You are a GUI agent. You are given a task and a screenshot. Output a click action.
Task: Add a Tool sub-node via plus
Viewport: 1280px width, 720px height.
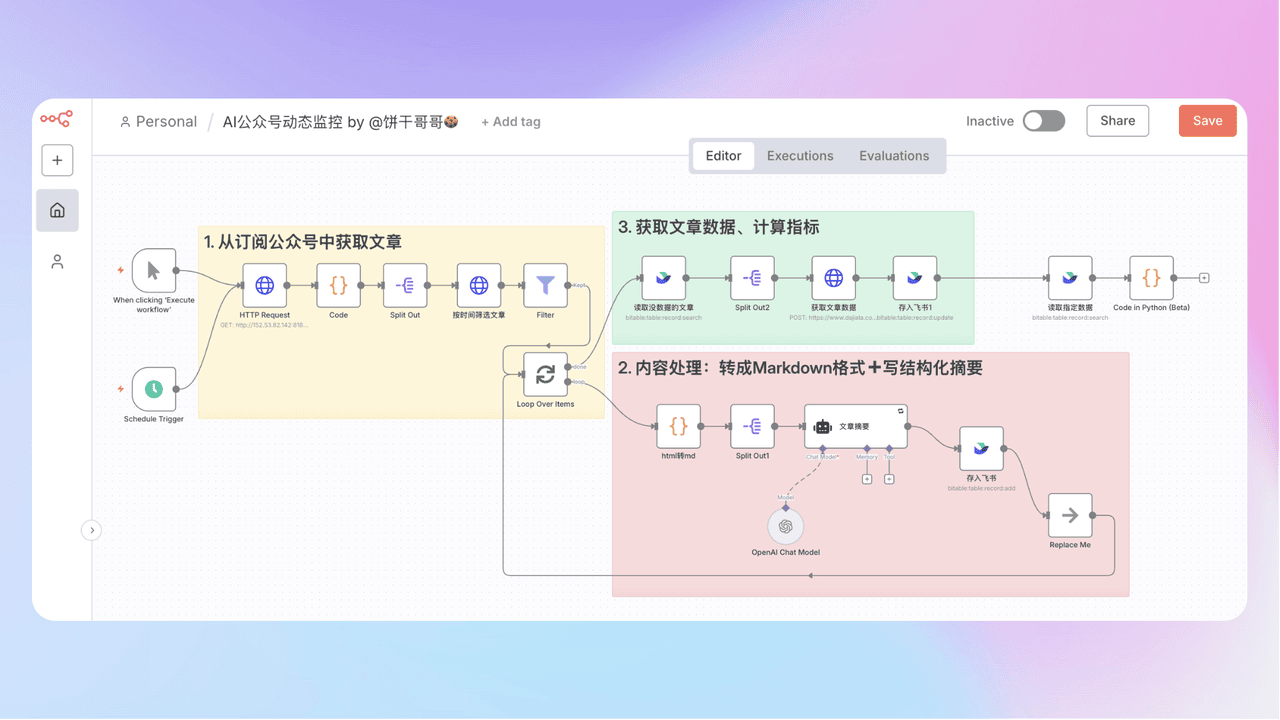[889, 479]
